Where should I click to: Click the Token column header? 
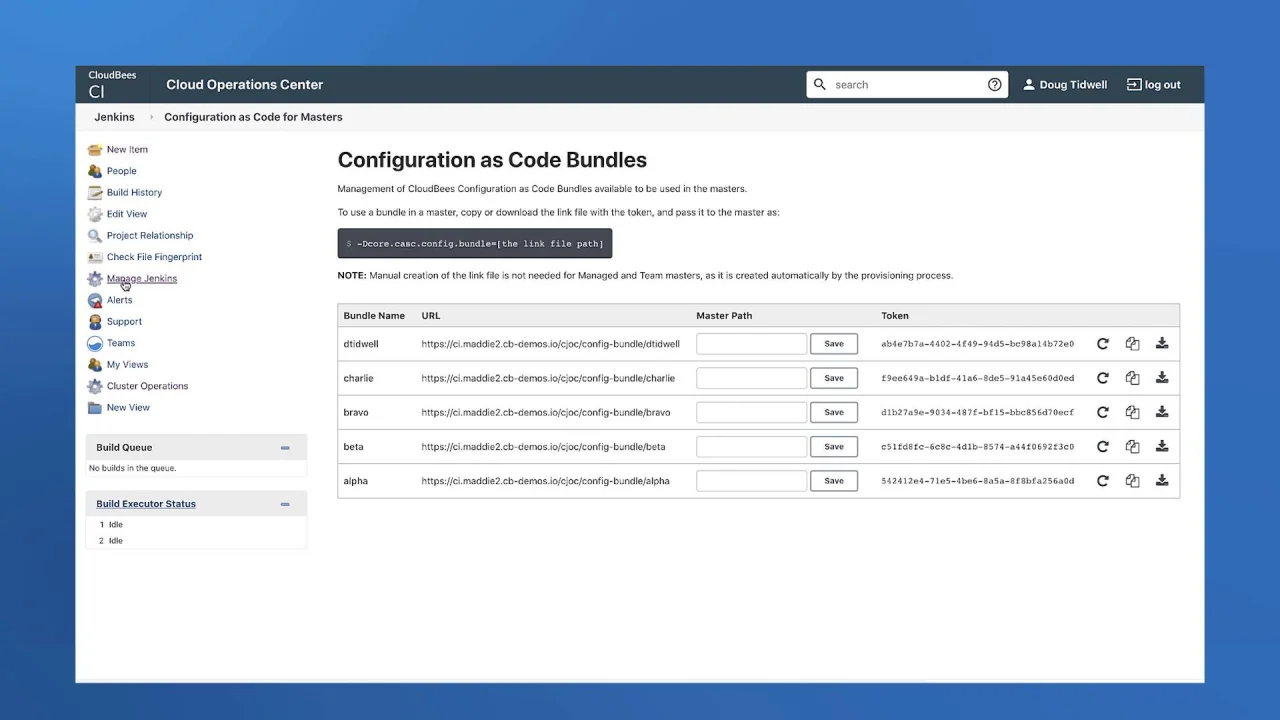[x=895, y=316]
